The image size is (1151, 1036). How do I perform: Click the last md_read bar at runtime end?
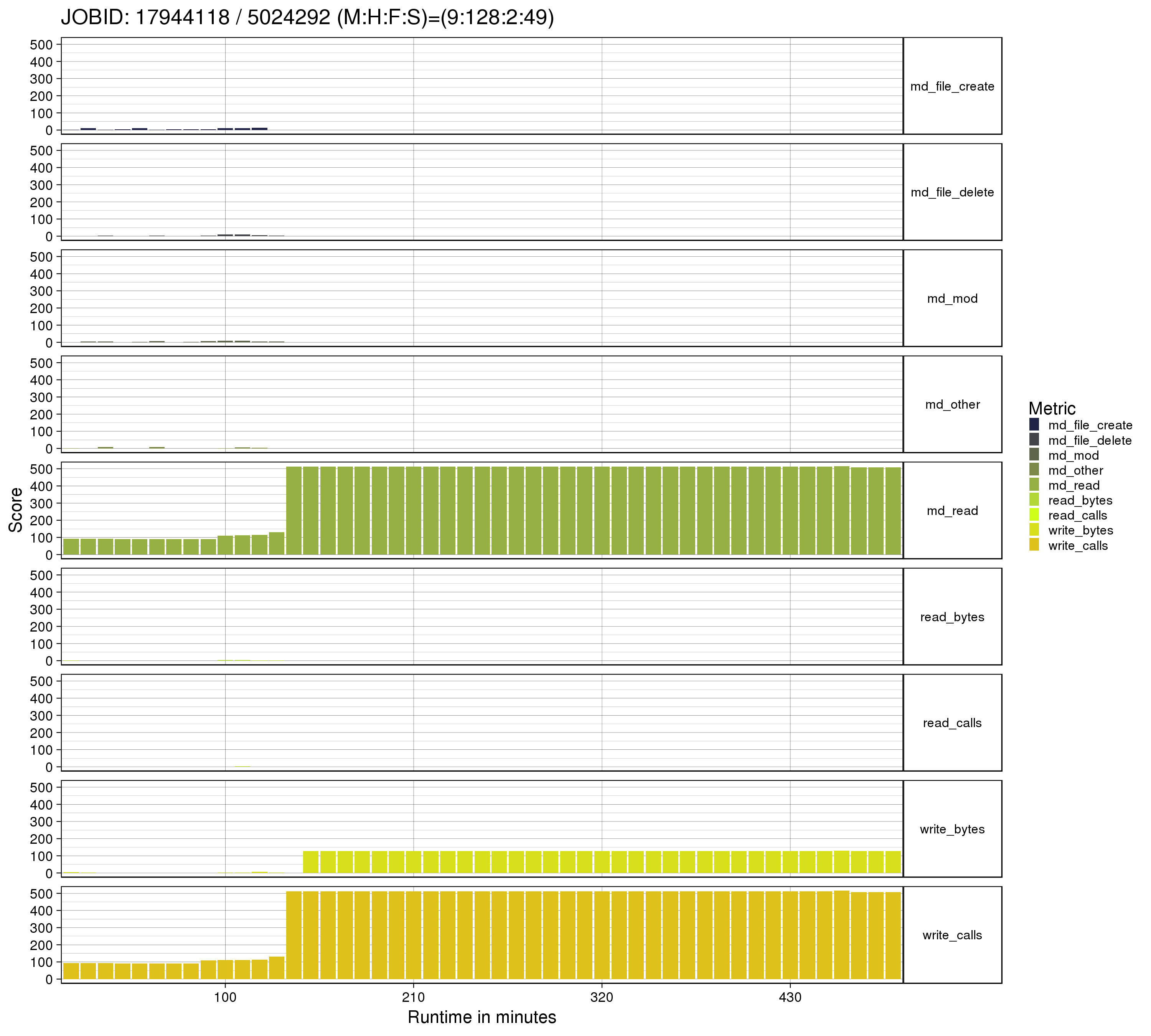893,511
